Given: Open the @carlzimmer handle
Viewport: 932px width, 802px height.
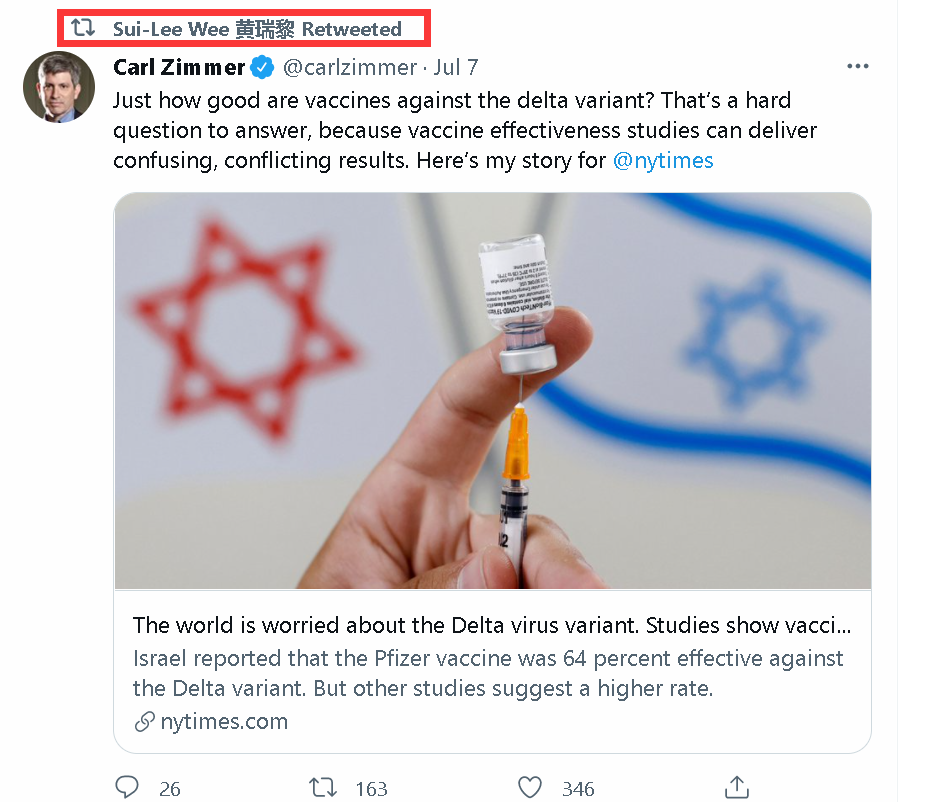Looking at the screenshot, I should tap(349, 68).
